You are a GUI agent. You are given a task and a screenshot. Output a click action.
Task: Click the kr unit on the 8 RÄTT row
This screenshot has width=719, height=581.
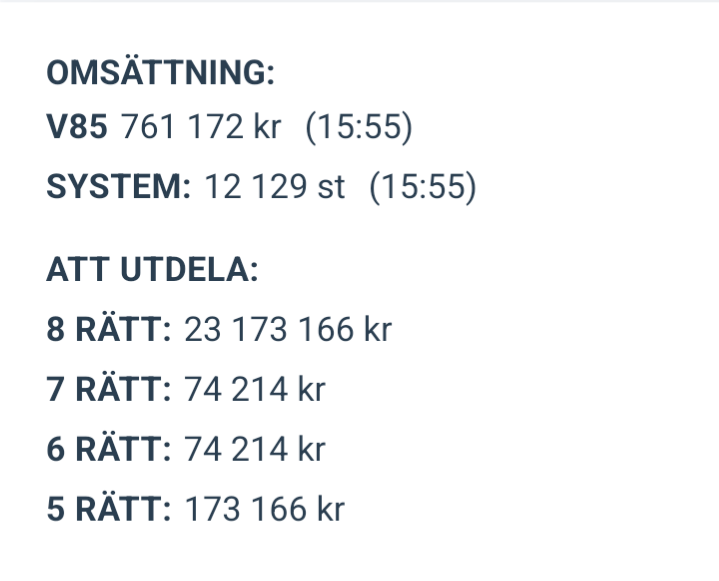pyautogui.click(x=377, y=329)
